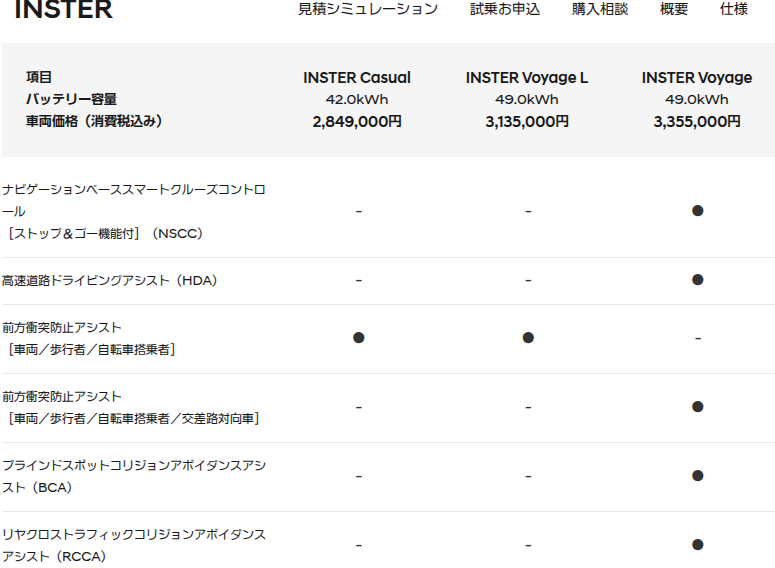775x568 pixels.
Task: Click the 2,849,000円 price of INSTER Casual
Action: pos(357,122)
